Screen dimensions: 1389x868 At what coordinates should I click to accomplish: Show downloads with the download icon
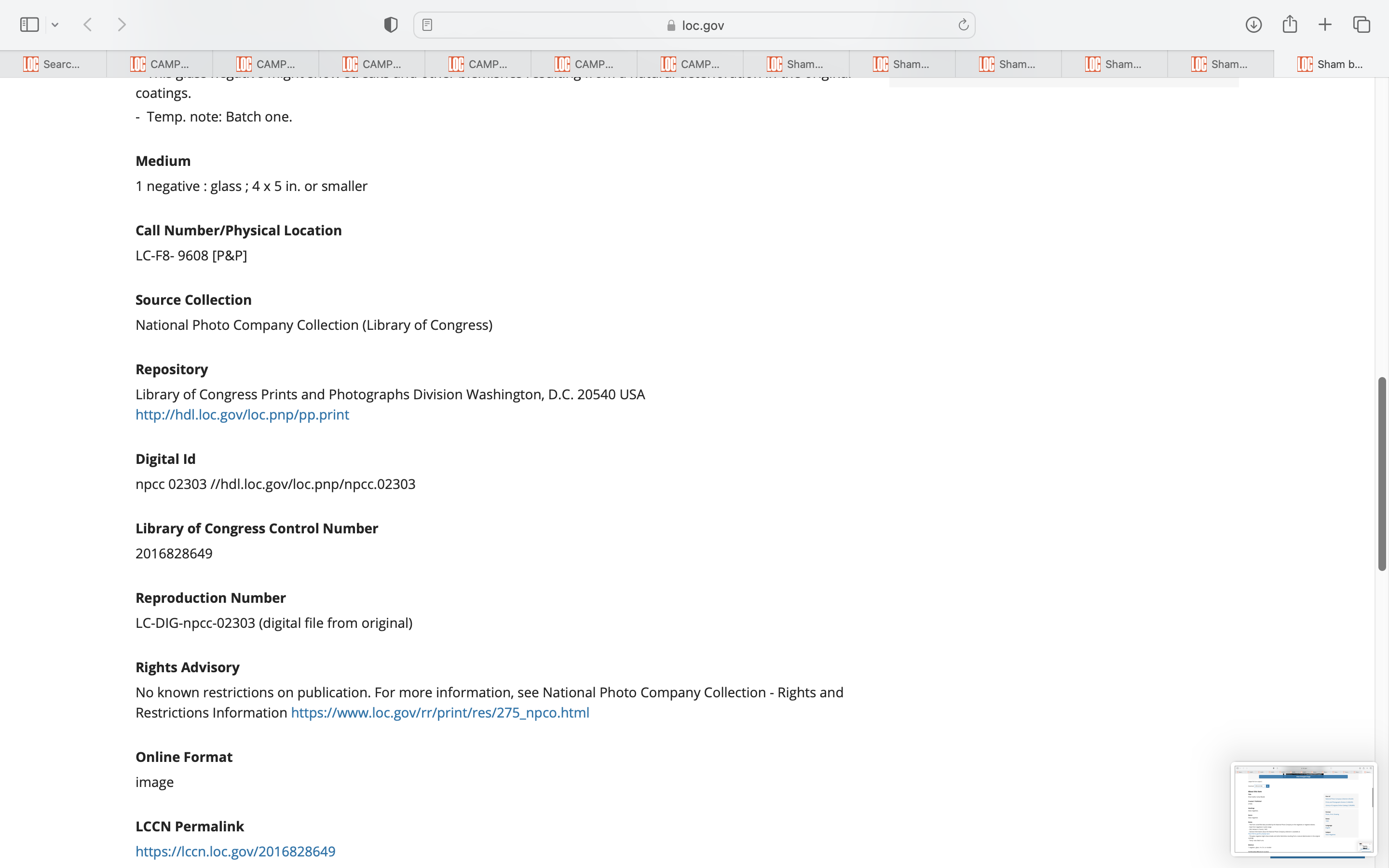pyautogui.click(x=1253, y=25)
